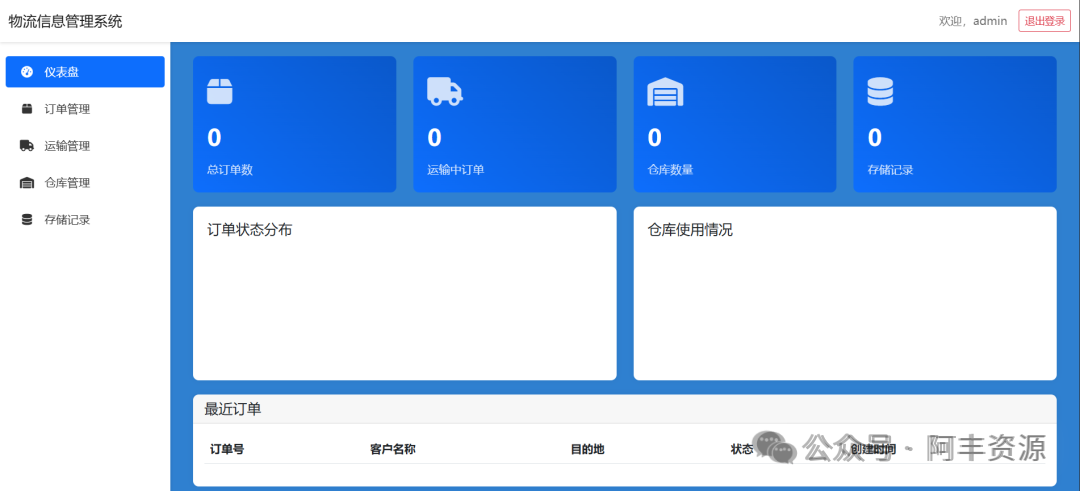Click the storage records database icon
The image size is (1080, 491).
(27, 220)
